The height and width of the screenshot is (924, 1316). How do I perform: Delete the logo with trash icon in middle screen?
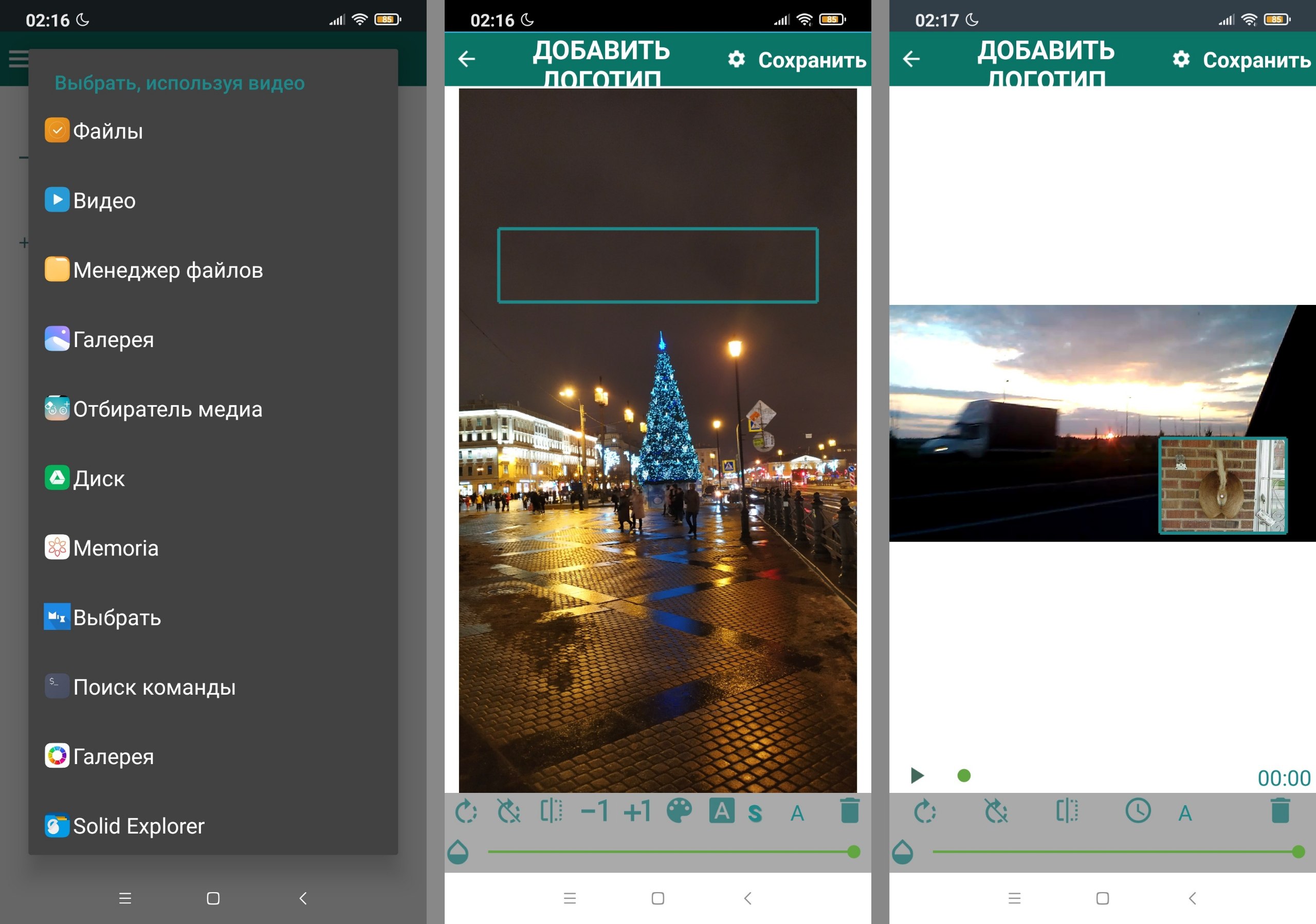[x=850, y=810]
